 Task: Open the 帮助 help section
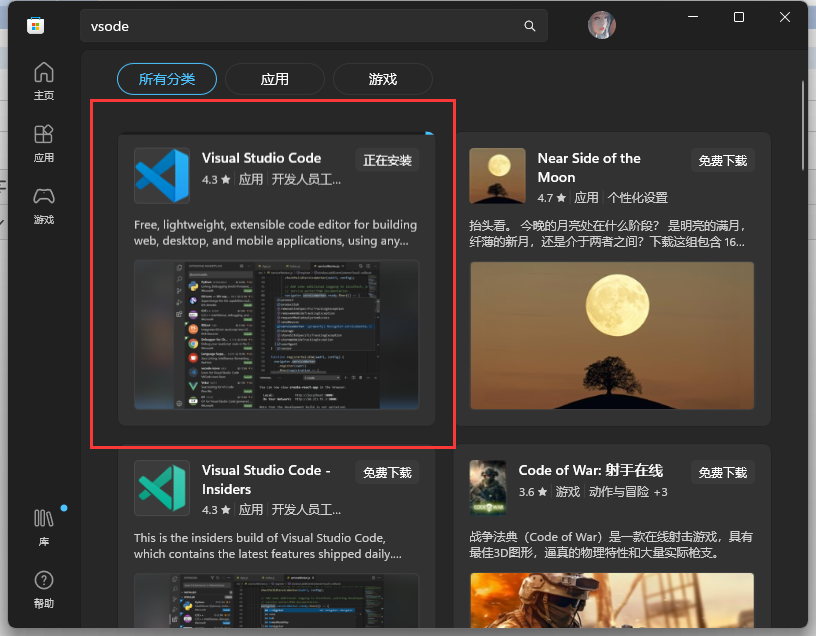(44, 590)
